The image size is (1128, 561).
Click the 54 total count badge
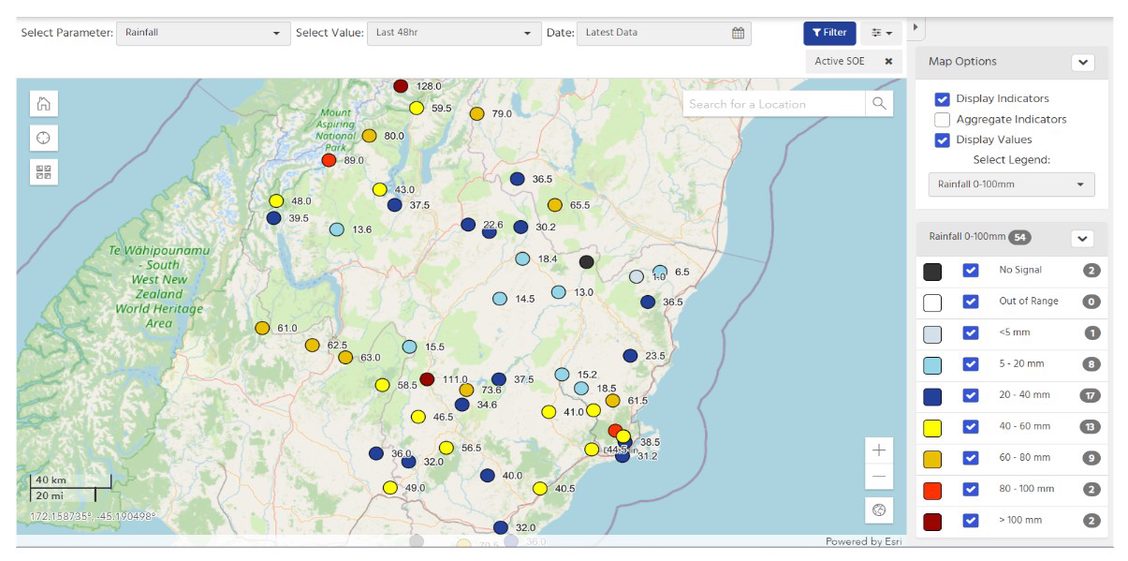[x=1019, y=237]
